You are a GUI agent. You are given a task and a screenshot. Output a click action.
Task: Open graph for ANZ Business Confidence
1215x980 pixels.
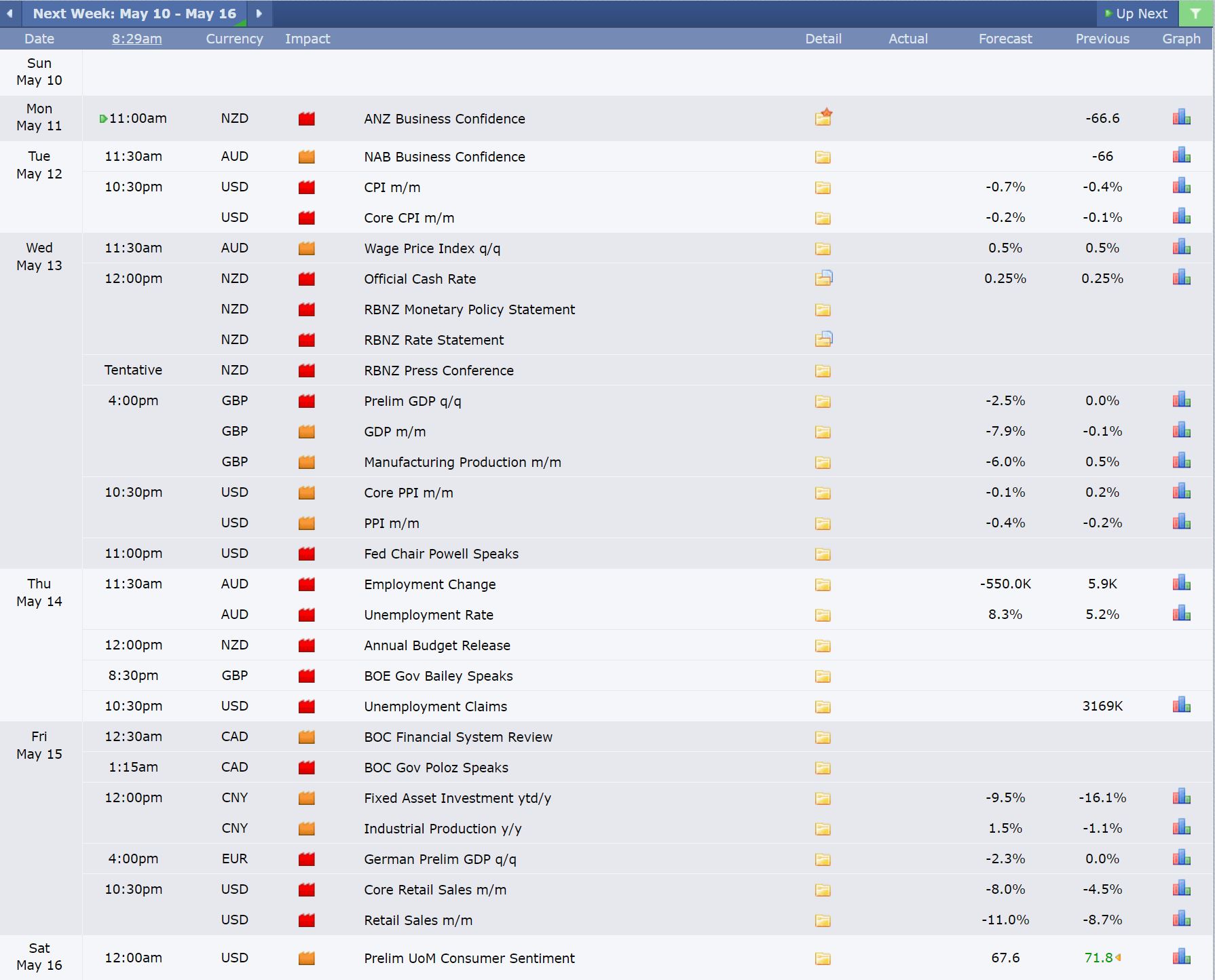click(x=1181, y=117)
